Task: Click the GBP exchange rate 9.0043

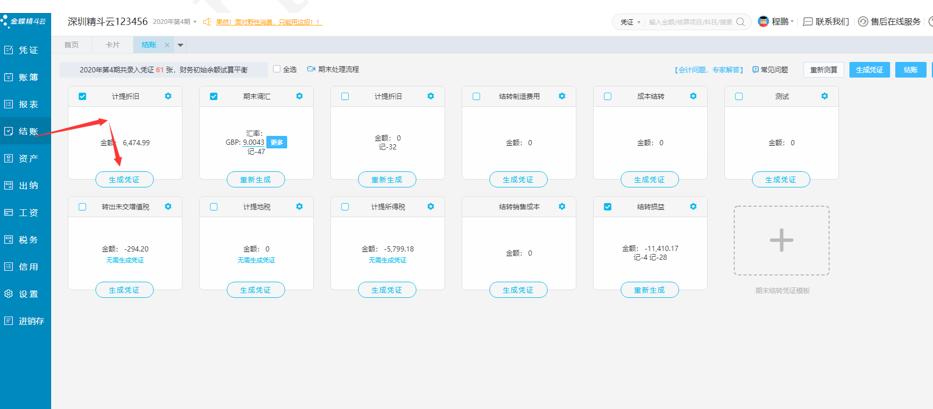Action: 253,142
